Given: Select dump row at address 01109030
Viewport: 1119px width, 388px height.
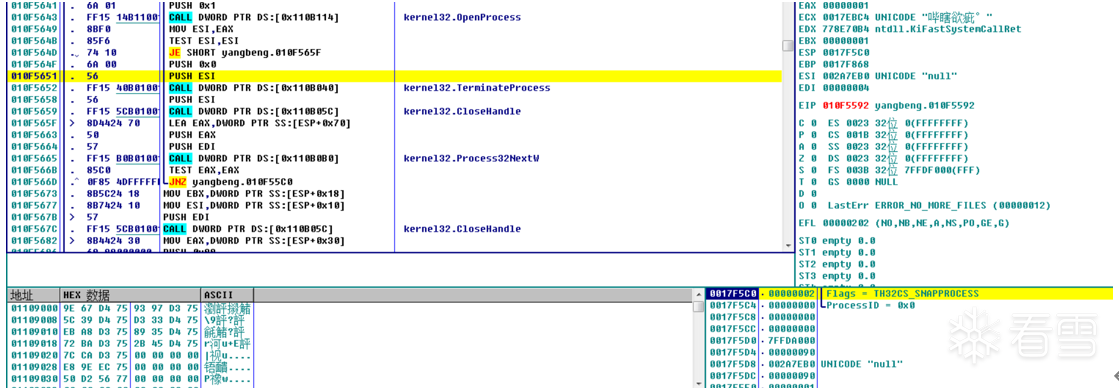Looking at the screenshot, I should tap(130, 379).
